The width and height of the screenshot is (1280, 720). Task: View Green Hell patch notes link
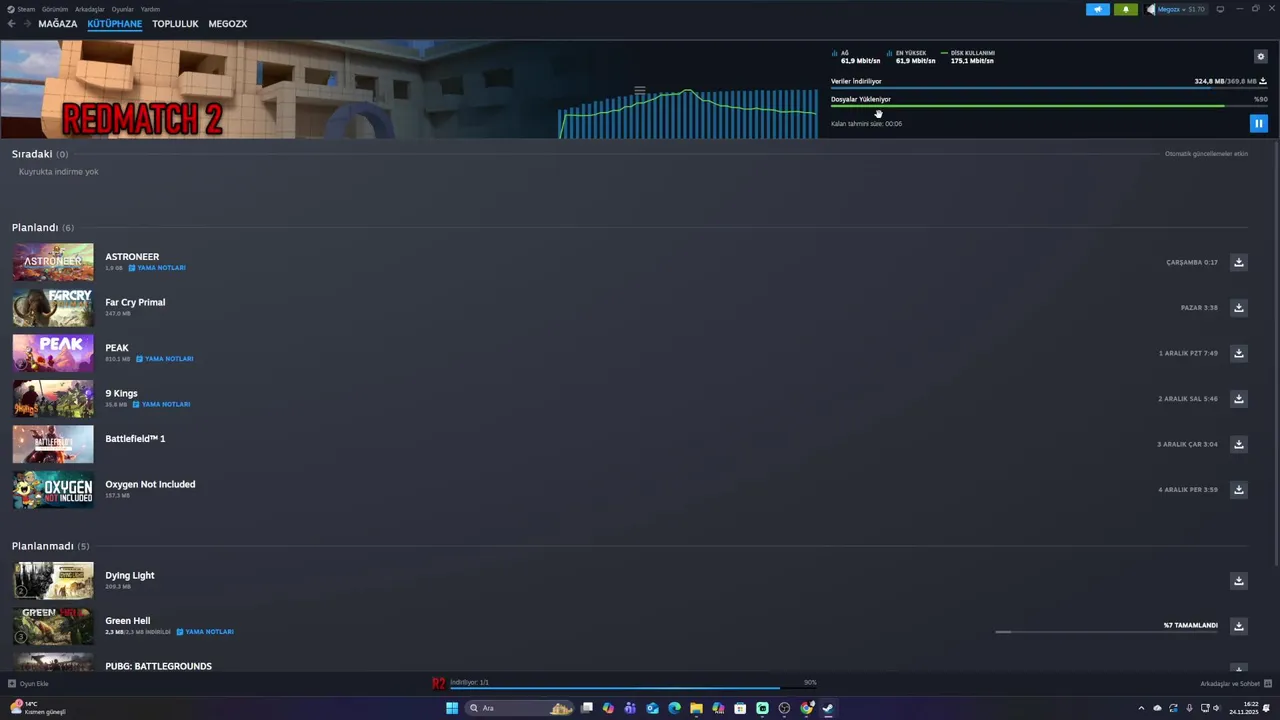205,632
